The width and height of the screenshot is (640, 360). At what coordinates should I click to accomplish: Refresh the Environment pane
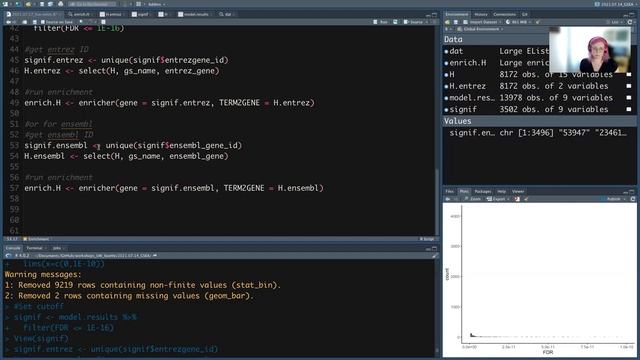(631, 22)
